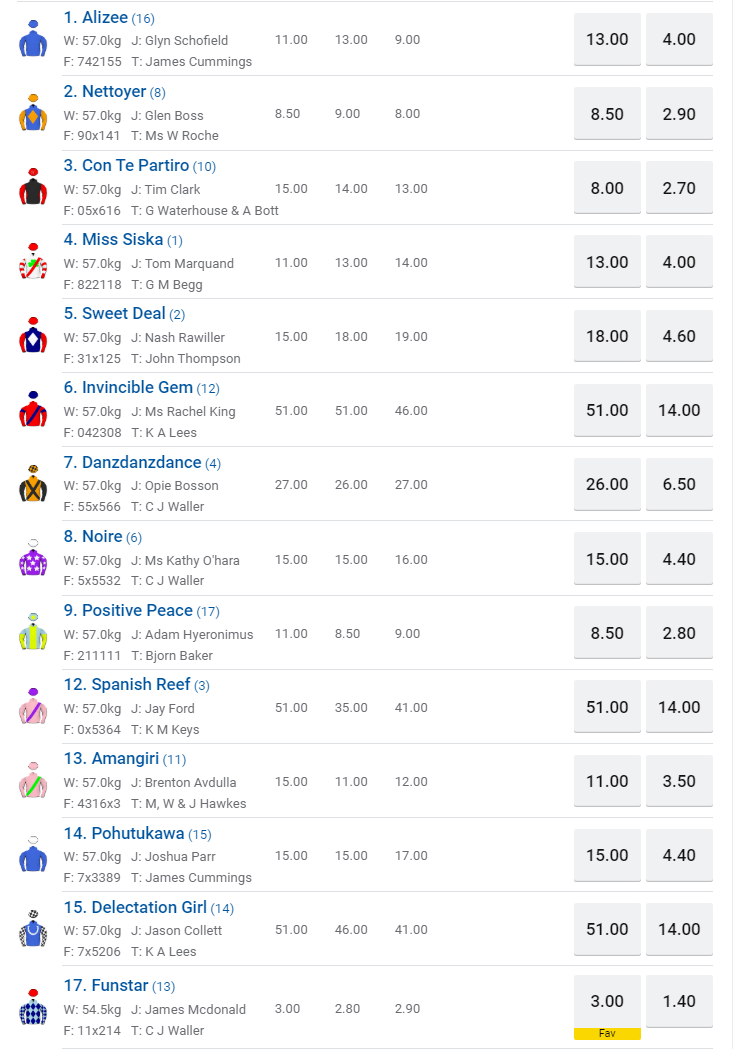Open the Pohutukawa runner link
The width and height of the screenshot is (733, 1049).
[138, 833]
